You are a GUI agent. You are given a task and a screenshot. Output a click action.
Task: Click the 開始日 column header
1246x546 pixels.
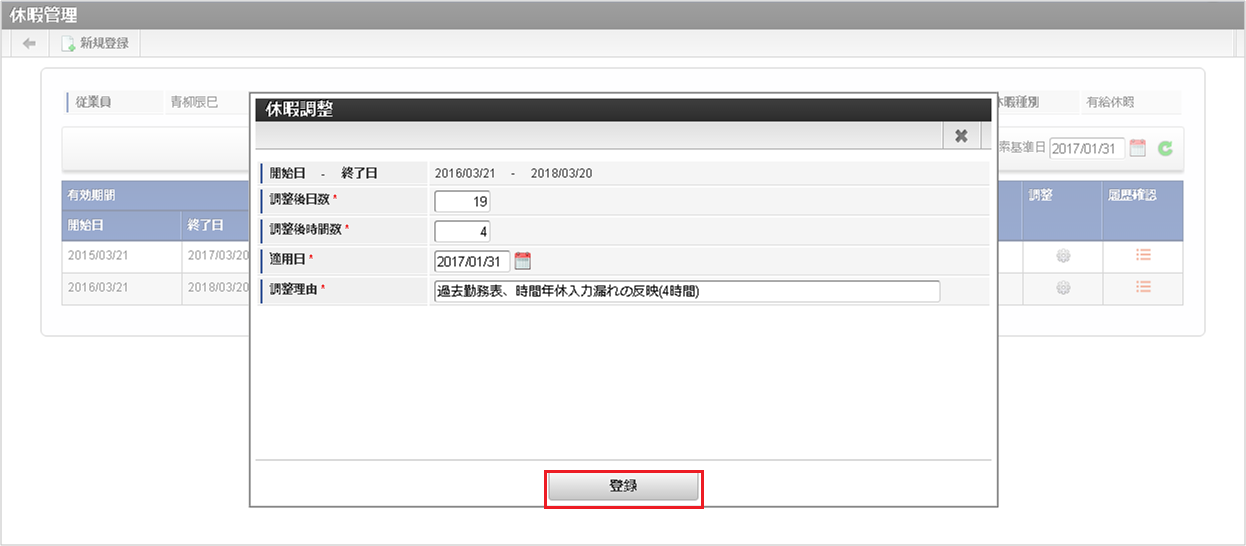point(121,225)
